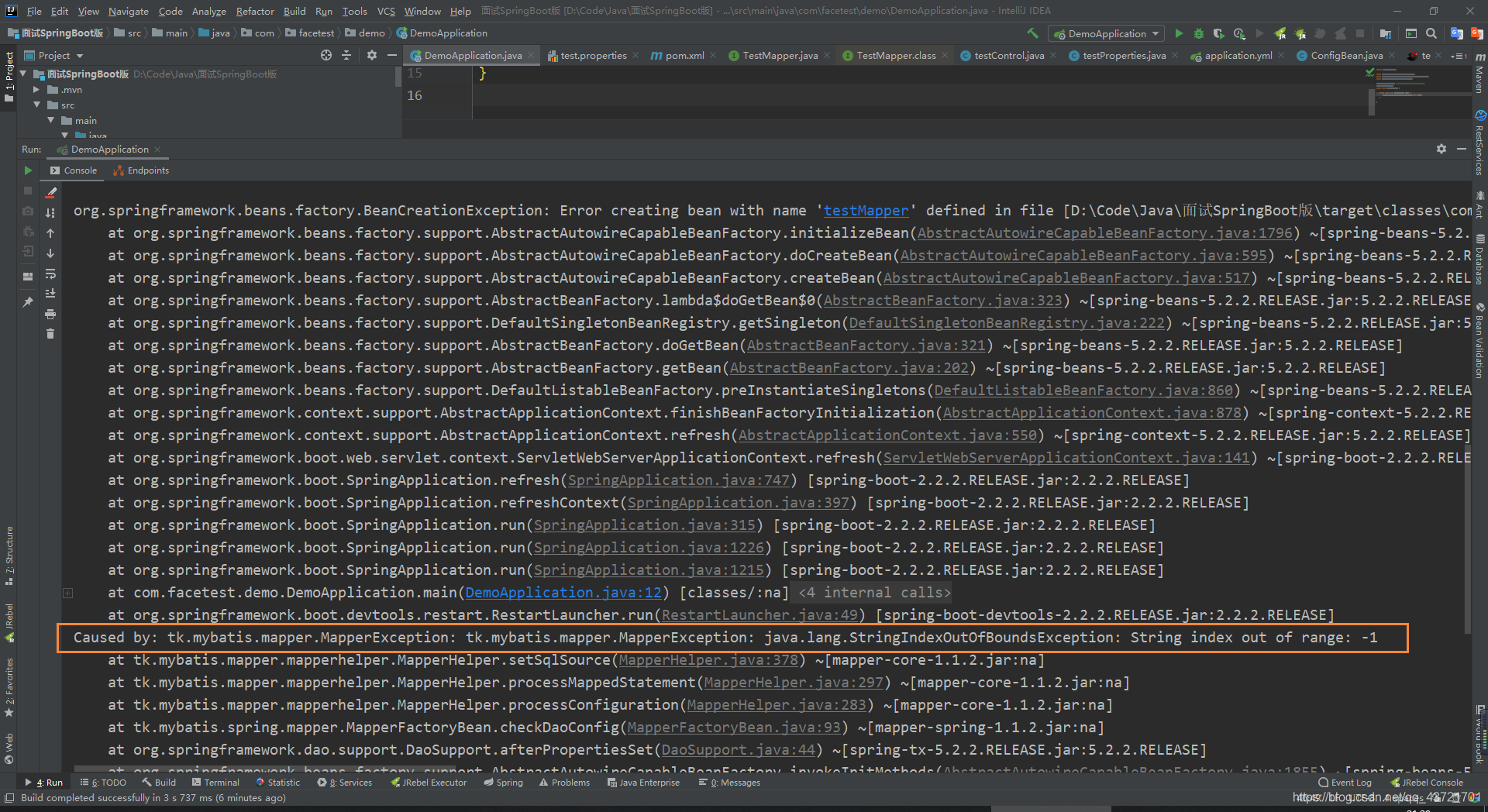Collapse the main folder in project tree
The width and height of the screenshot is (1488, 812).
click(50, 121)
